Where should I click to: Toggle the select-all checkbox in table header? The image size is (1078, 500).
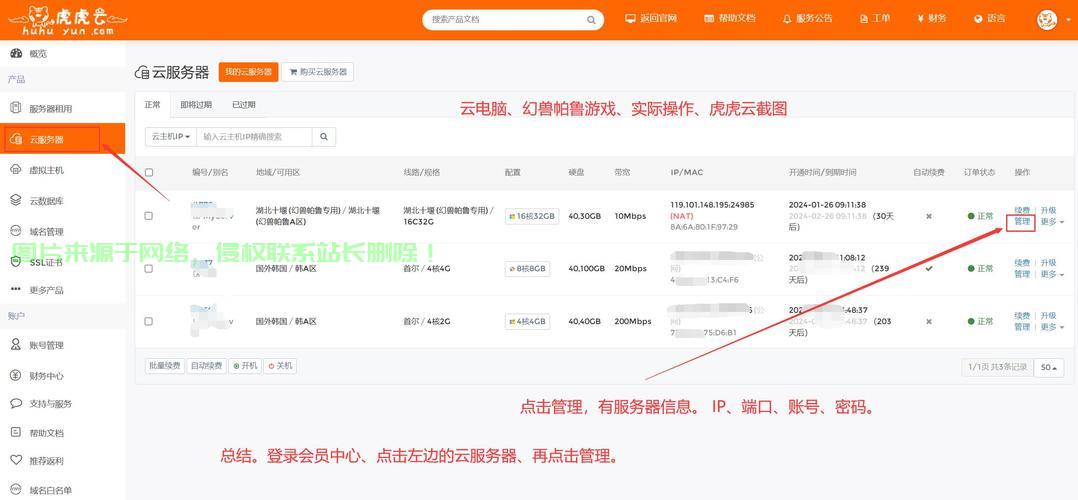point(149,173)
